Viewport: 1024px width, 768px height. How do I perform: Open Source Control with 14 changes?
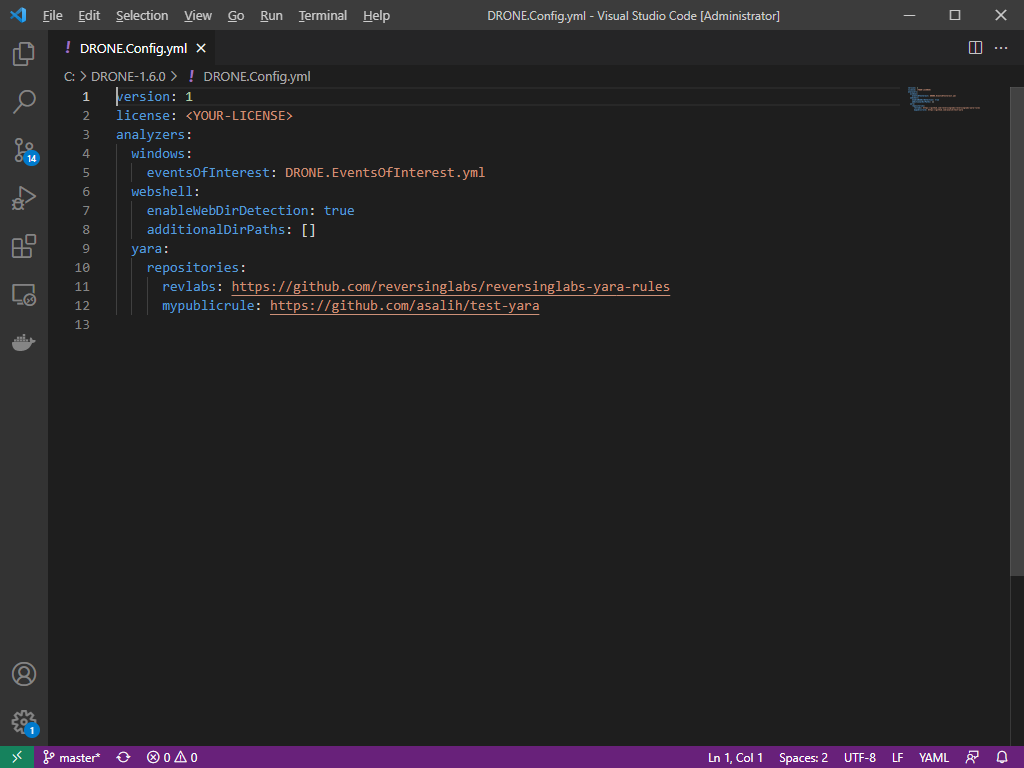tap(24, 150)
